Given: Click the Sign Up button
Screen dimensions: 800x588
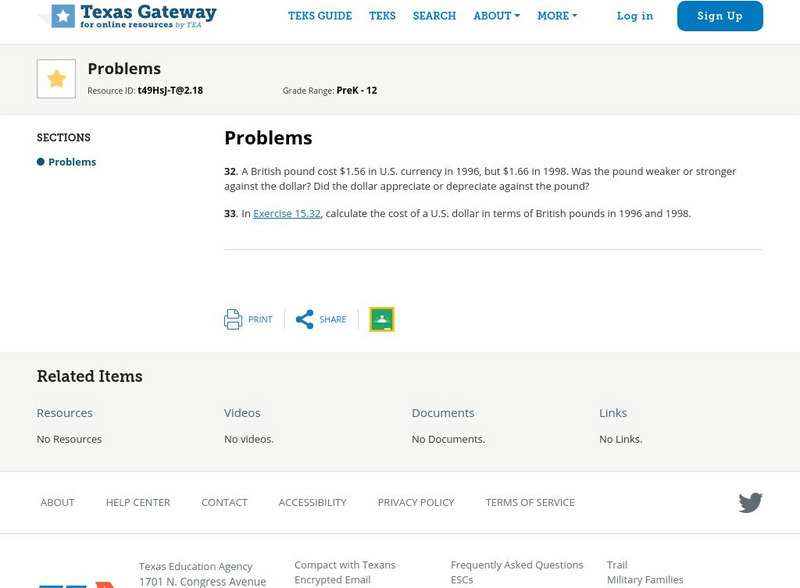Looking at the screenshot, I should tap(719, 16).
